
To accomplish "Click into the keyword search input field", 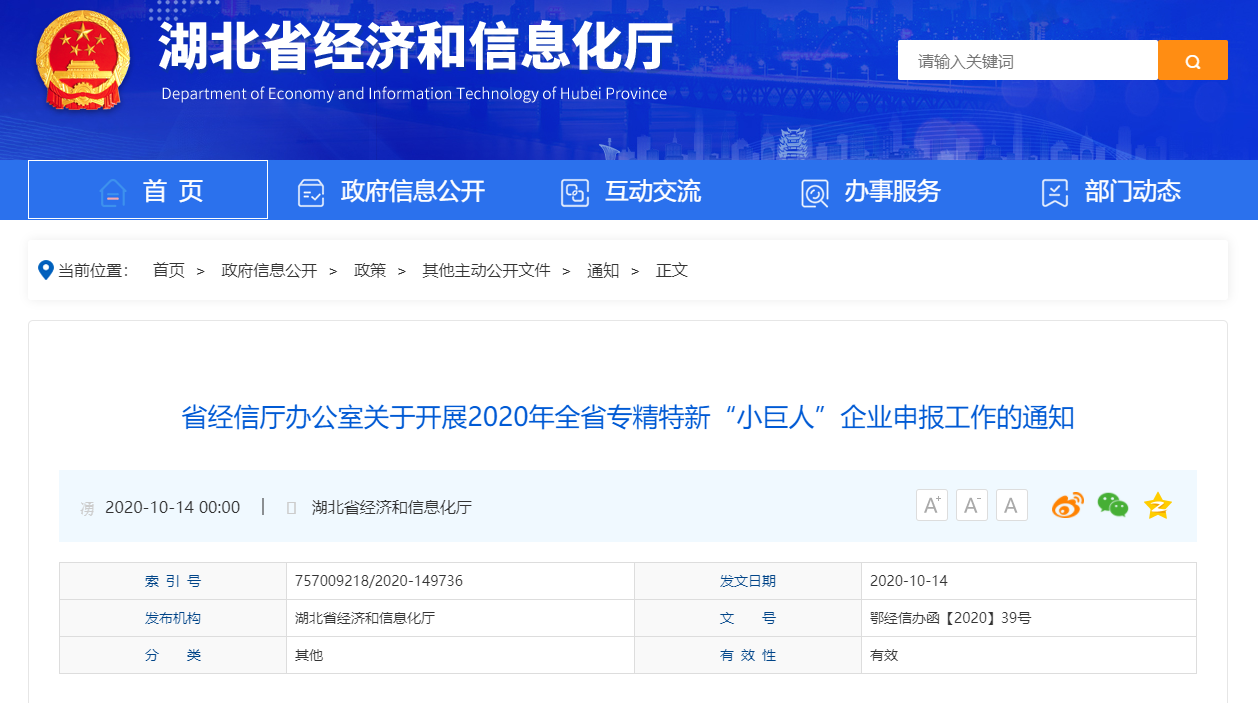I will pos(1027,61).
